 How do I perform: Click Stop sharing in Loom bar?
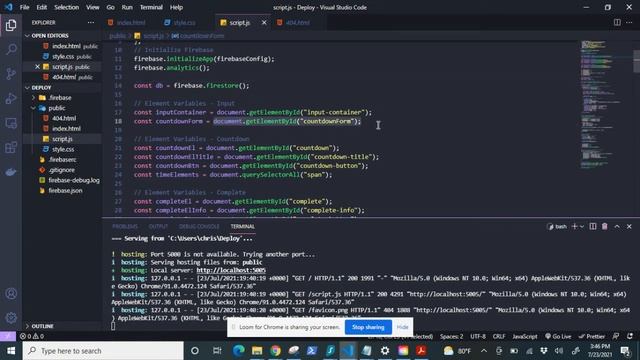(368, 327)
